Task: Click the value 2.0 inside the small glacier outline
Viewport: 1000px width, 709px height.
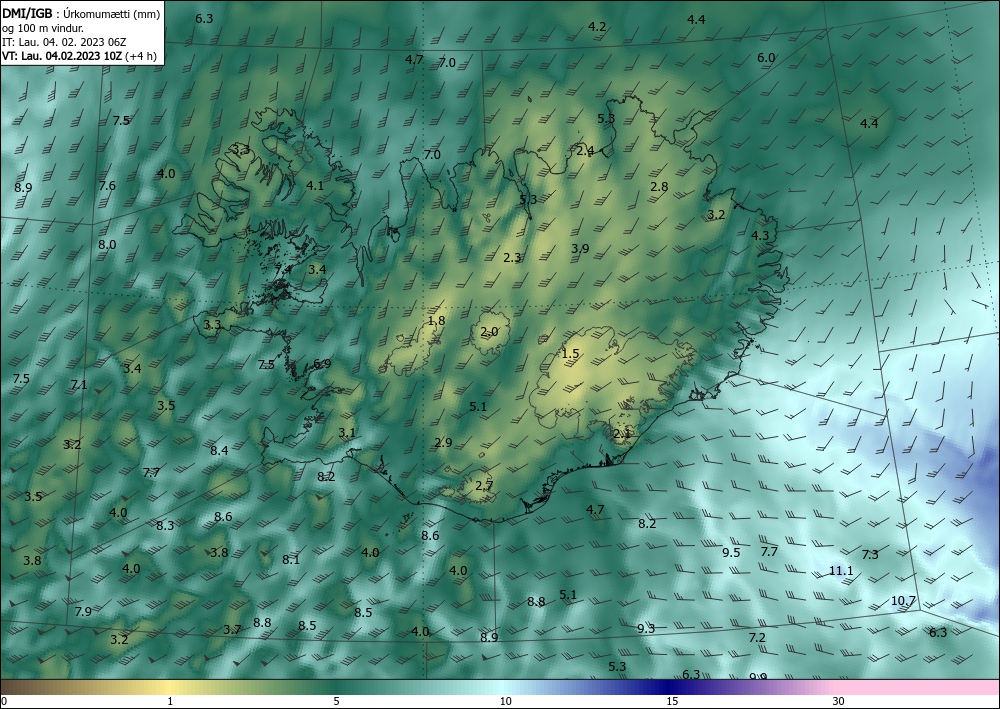Action: point(489,332)
